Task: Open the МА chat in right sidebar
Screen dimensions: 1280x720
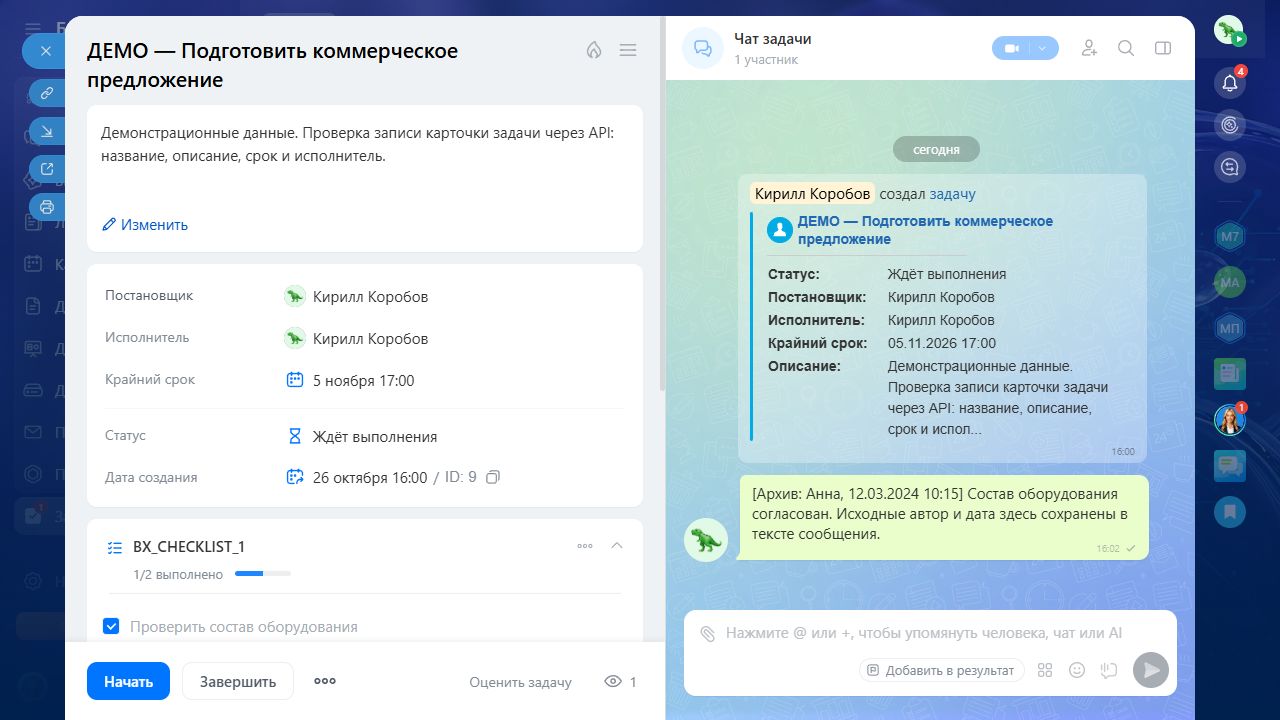Action: coord(1230,282)
